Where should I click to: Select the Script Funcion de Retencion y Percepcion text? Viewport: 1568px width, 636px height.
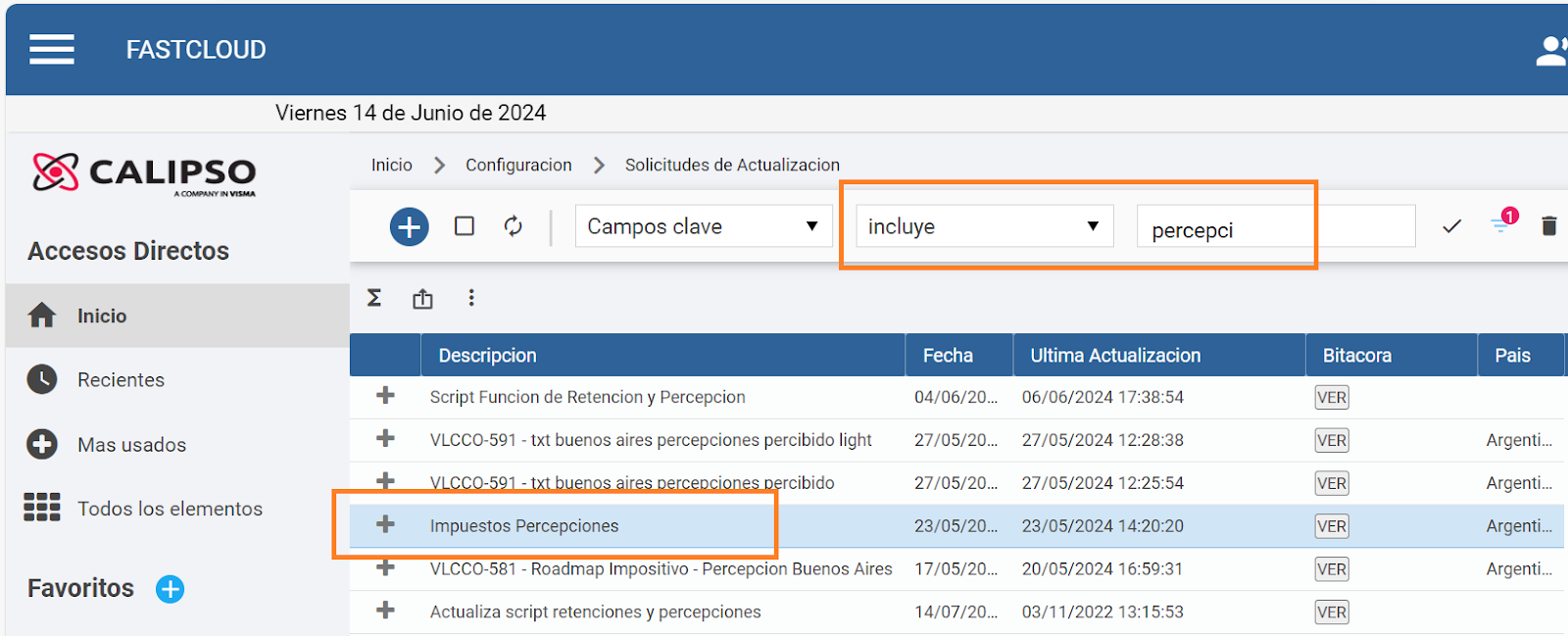[x=587, y=397]
